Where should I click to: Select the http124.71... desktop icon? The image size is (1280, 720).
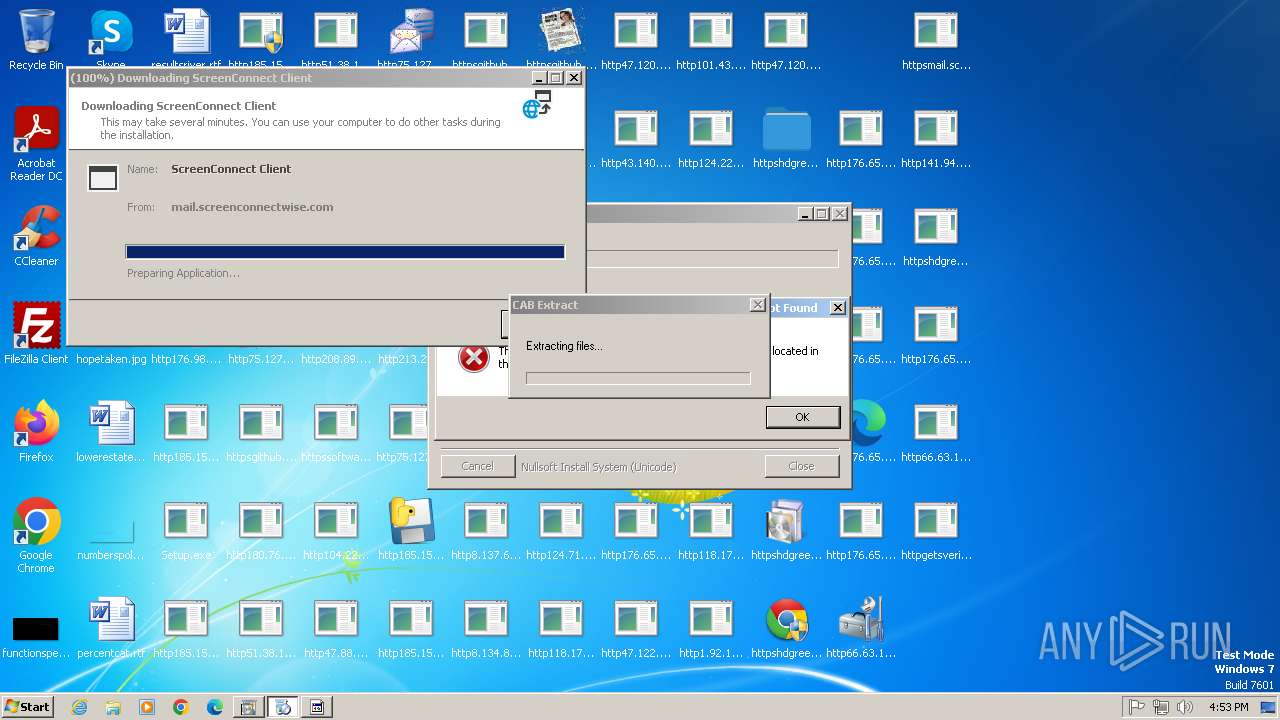pos(561,530)
